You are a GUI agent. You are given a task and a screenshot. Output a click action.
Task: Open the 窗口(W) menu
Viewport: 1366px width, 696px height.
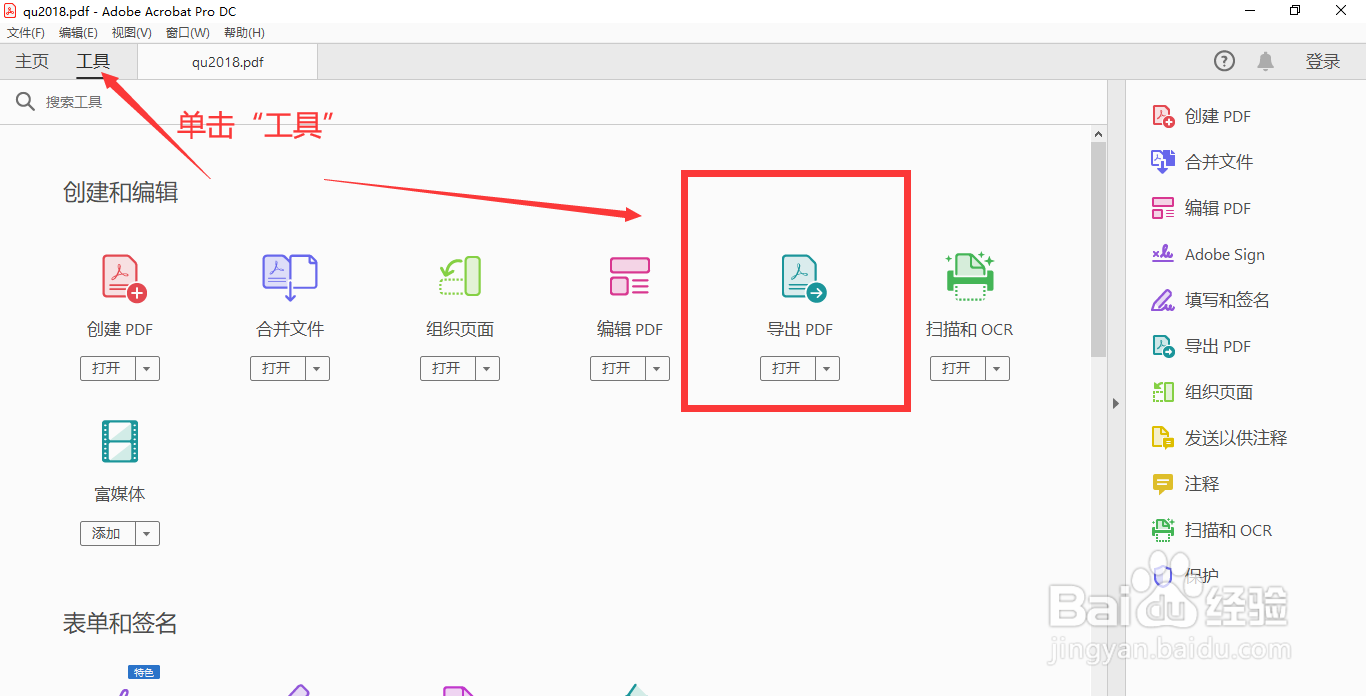[x=188, y=33]
